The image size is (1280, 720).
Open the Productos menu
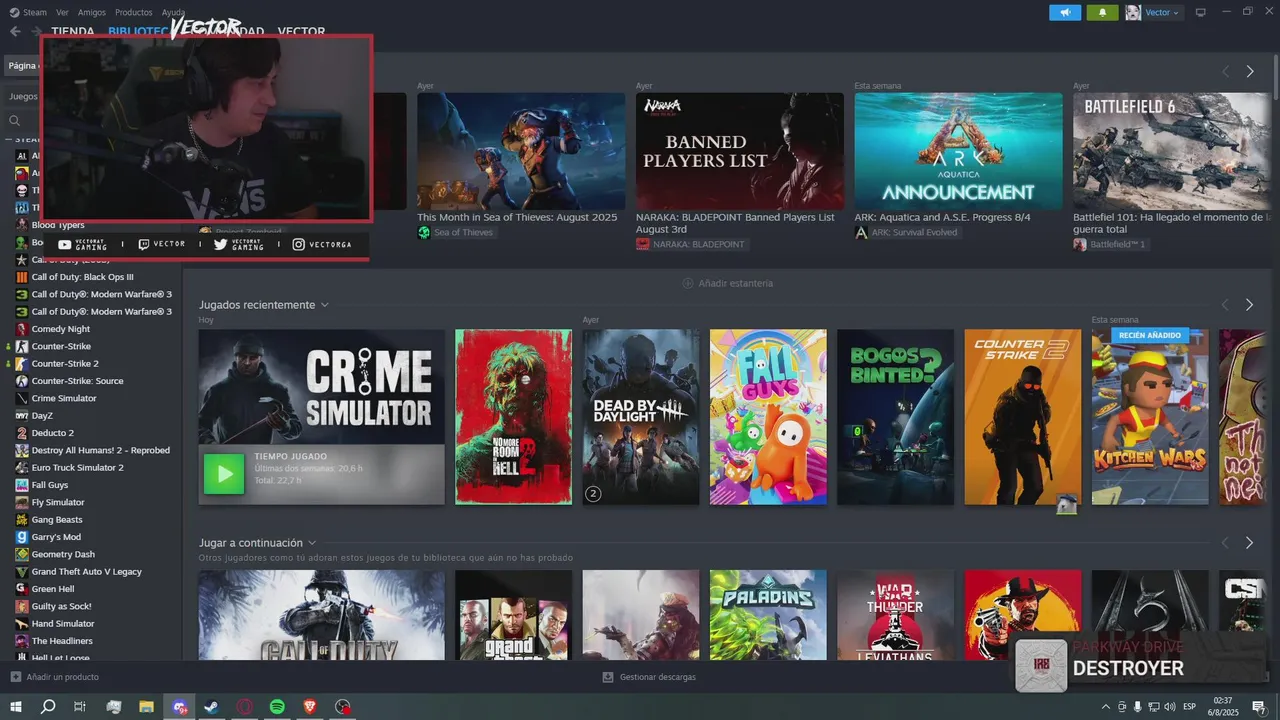134,12
